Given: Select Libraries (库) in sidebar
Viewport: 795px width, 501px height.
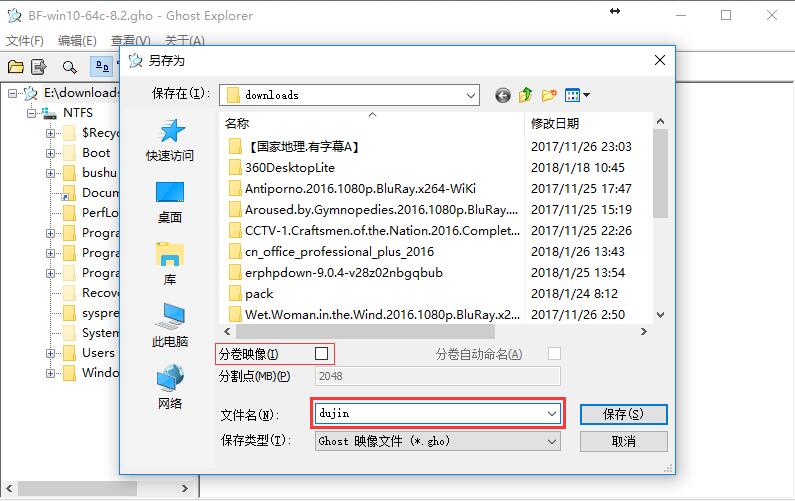Looking at the screenshot, I should pyautogui.click(x=170, y=264).
